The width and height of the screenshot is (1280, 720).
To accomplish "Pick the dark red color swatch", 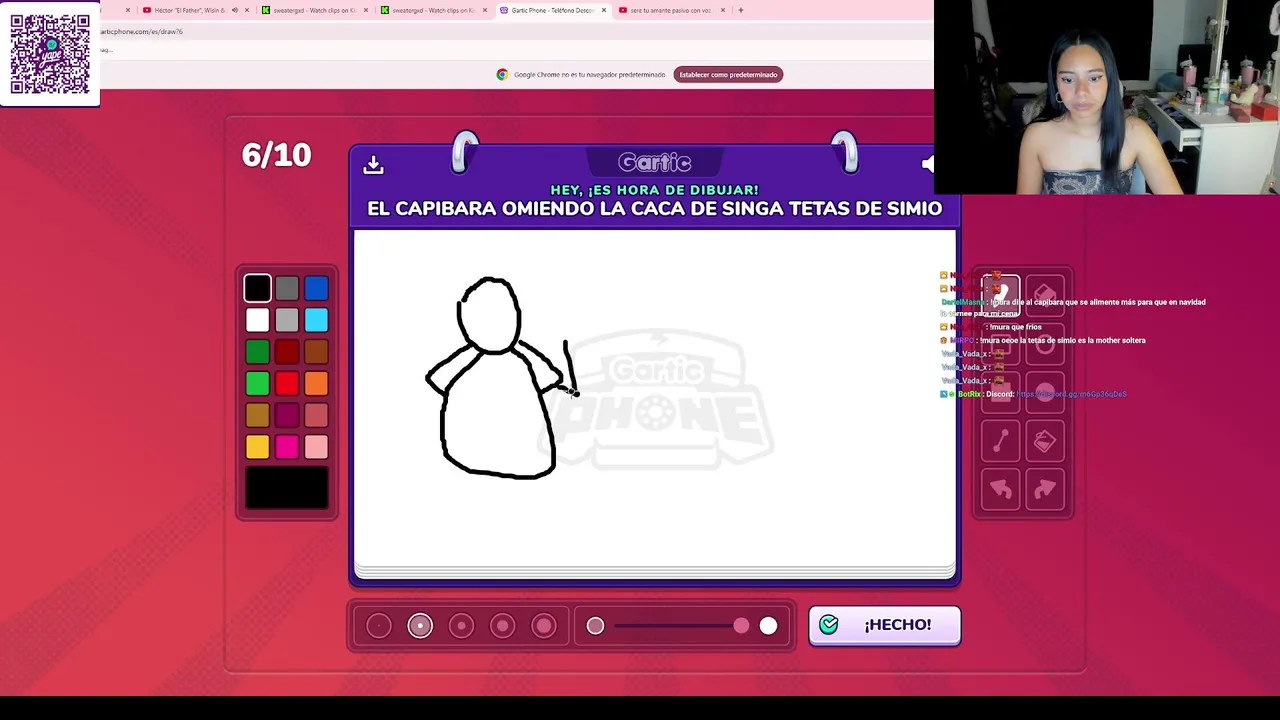I will [x=287, y=351].
